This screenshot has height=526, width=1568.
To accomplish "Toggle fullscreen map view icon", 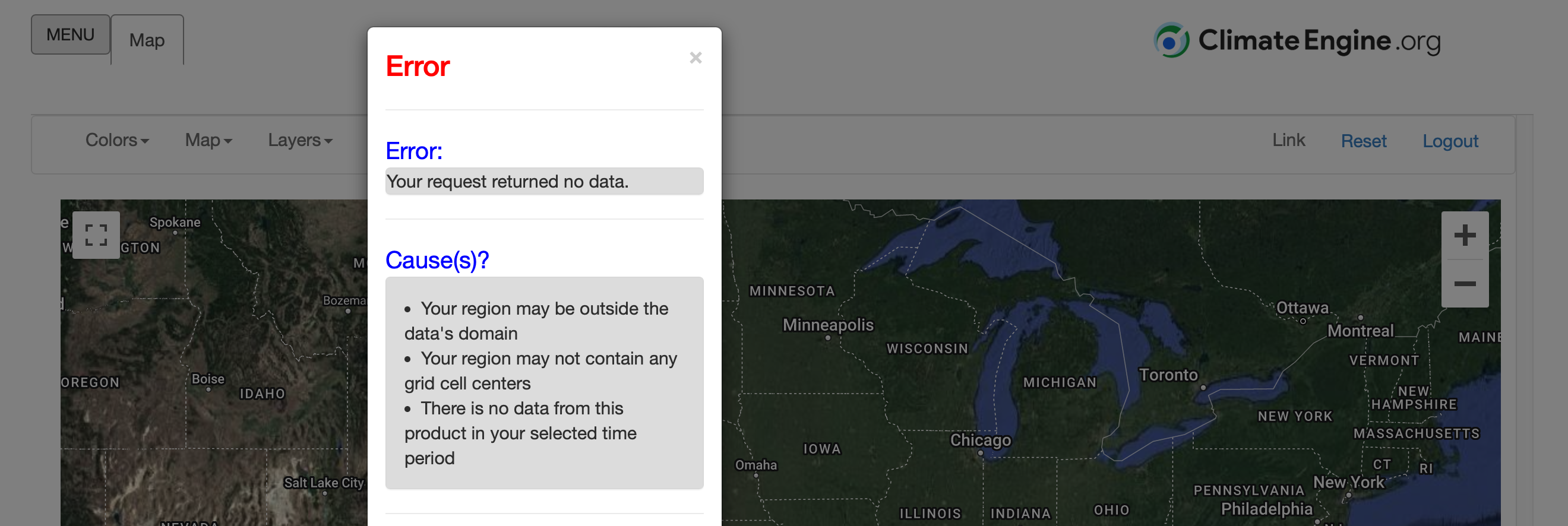I will click(96, 235).
